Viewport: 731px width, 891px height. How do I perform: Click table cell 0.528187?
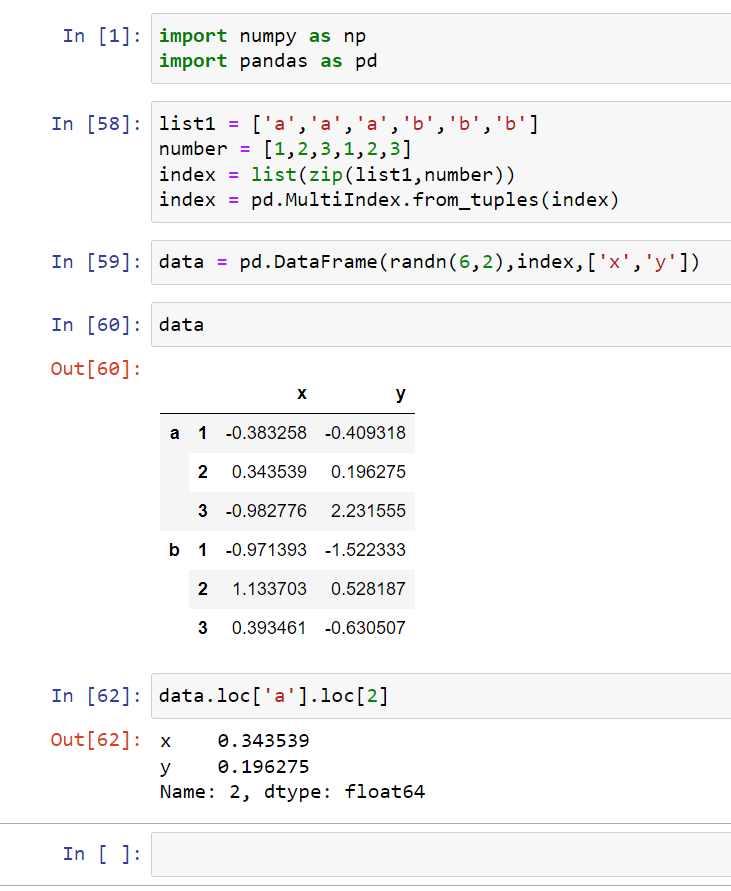coord(368,589)
